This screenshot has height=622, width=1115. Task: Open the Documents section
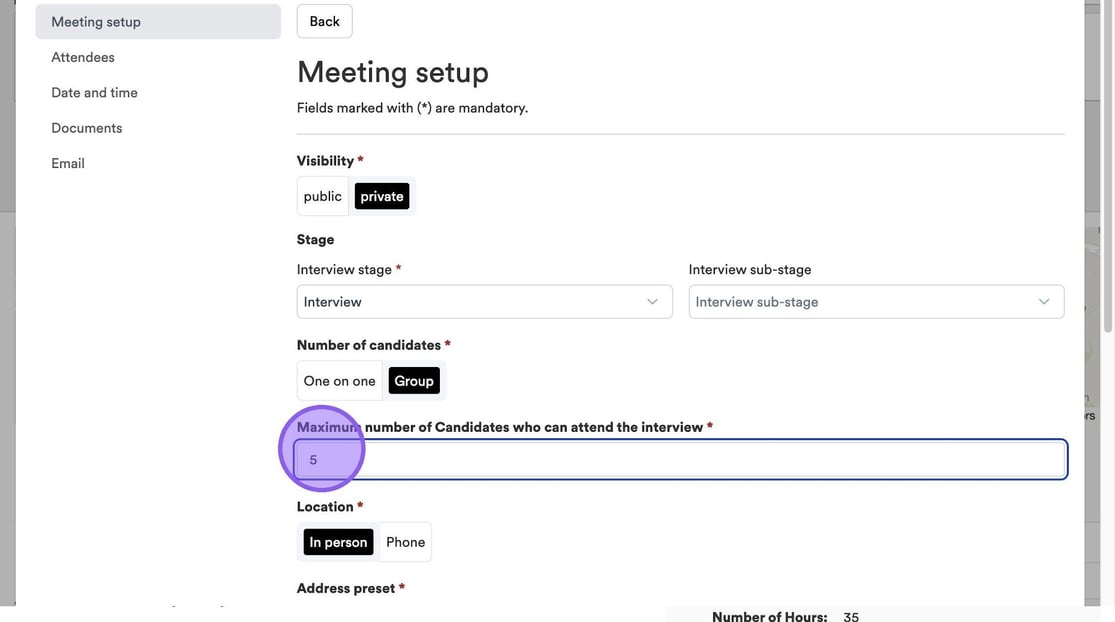pyautogui.click(x=87, y=128)
